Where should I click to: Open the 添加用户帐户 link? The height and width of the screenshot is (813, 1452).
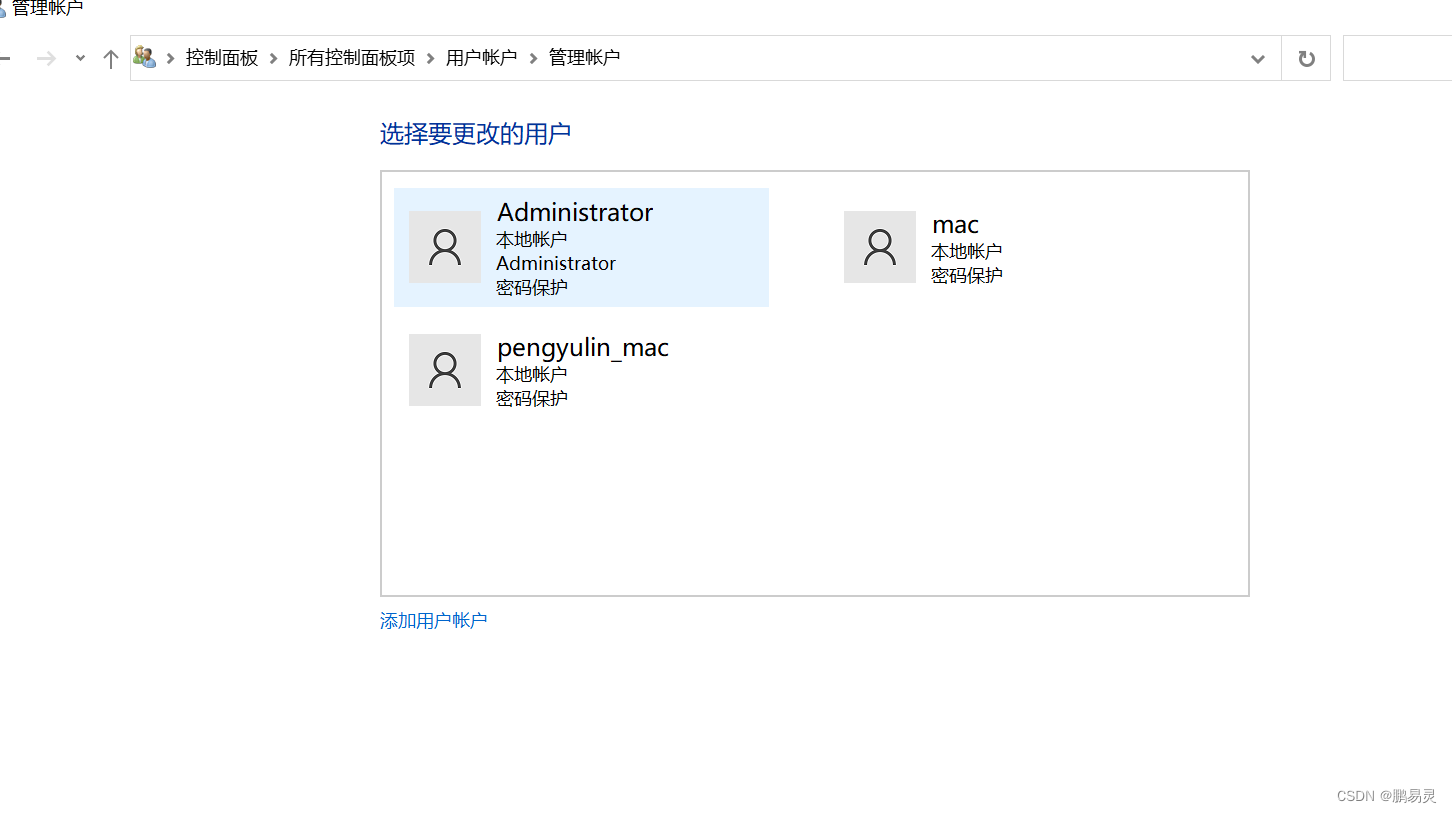(433, 620)
